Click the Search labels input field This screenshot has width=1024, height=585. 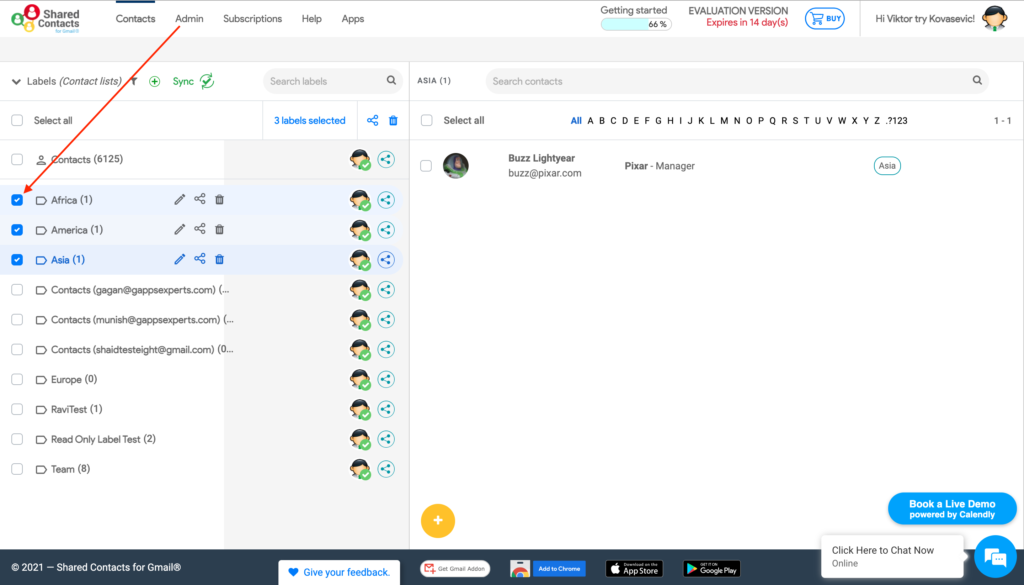pos(333,81)
